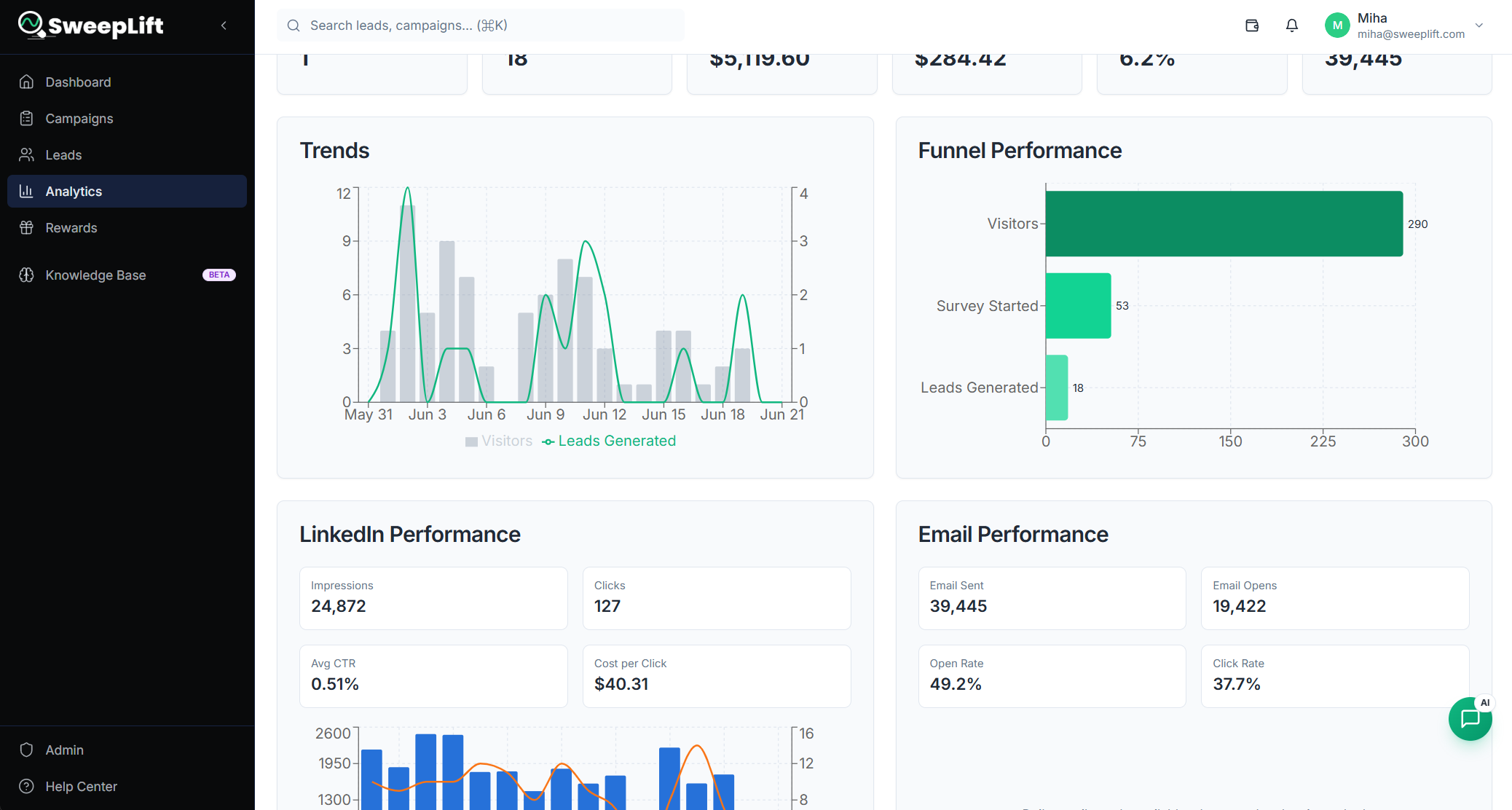1512x810 pixels.
Task: Click the miha@sweeplift.com email text
Action: [1411, 34]
